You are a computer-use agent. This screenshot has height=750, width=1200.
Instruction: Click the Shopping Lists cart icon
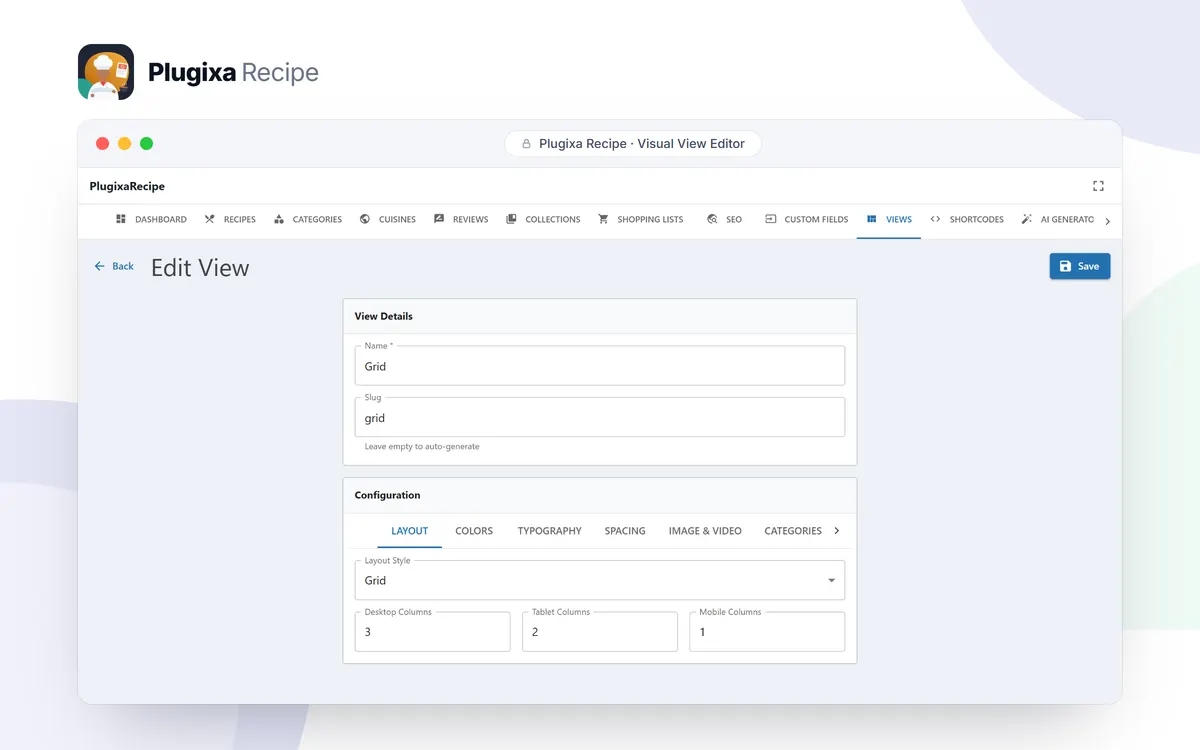pos(603,219)
